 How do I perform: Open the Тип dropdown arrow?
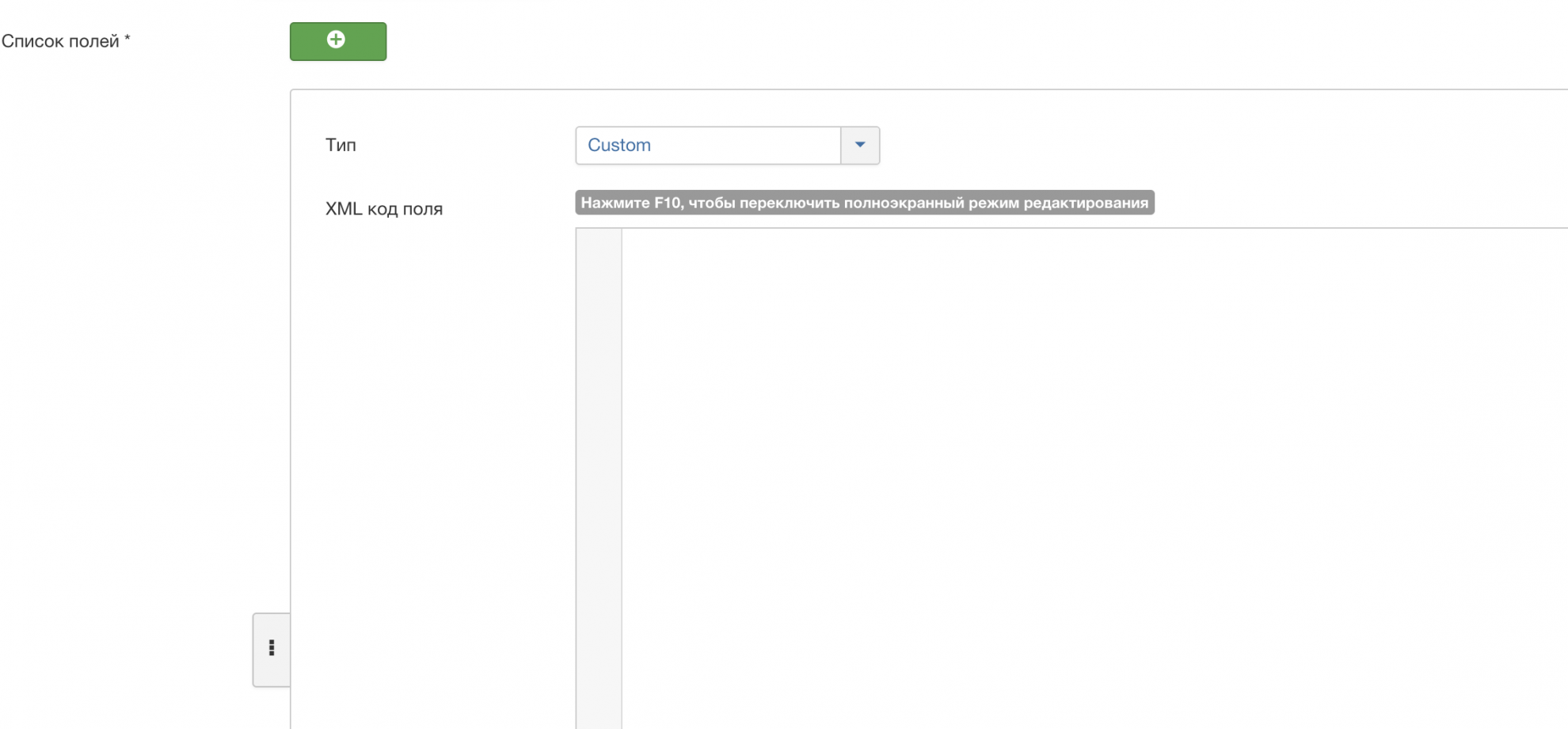click(x=859, y=146)
